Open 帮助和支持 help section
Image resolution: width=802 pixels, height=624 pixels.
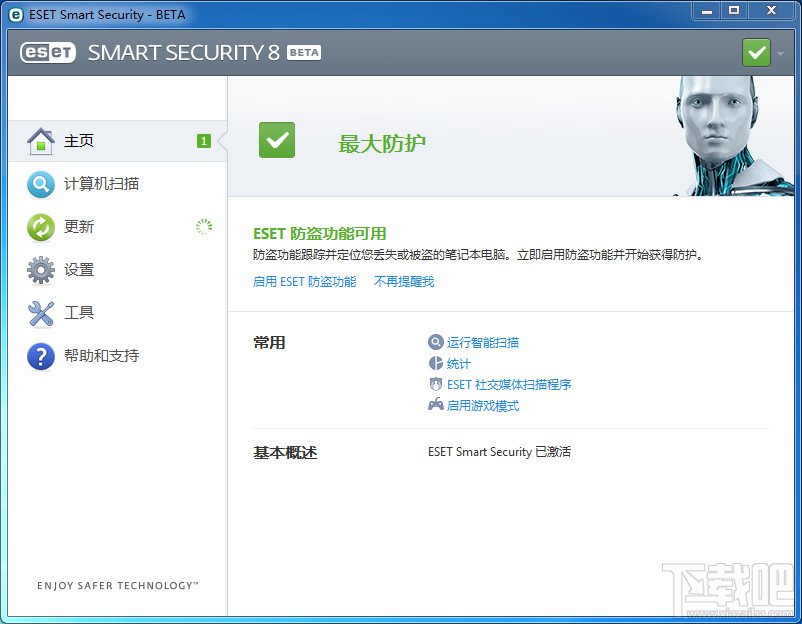(x=101, y=355)
